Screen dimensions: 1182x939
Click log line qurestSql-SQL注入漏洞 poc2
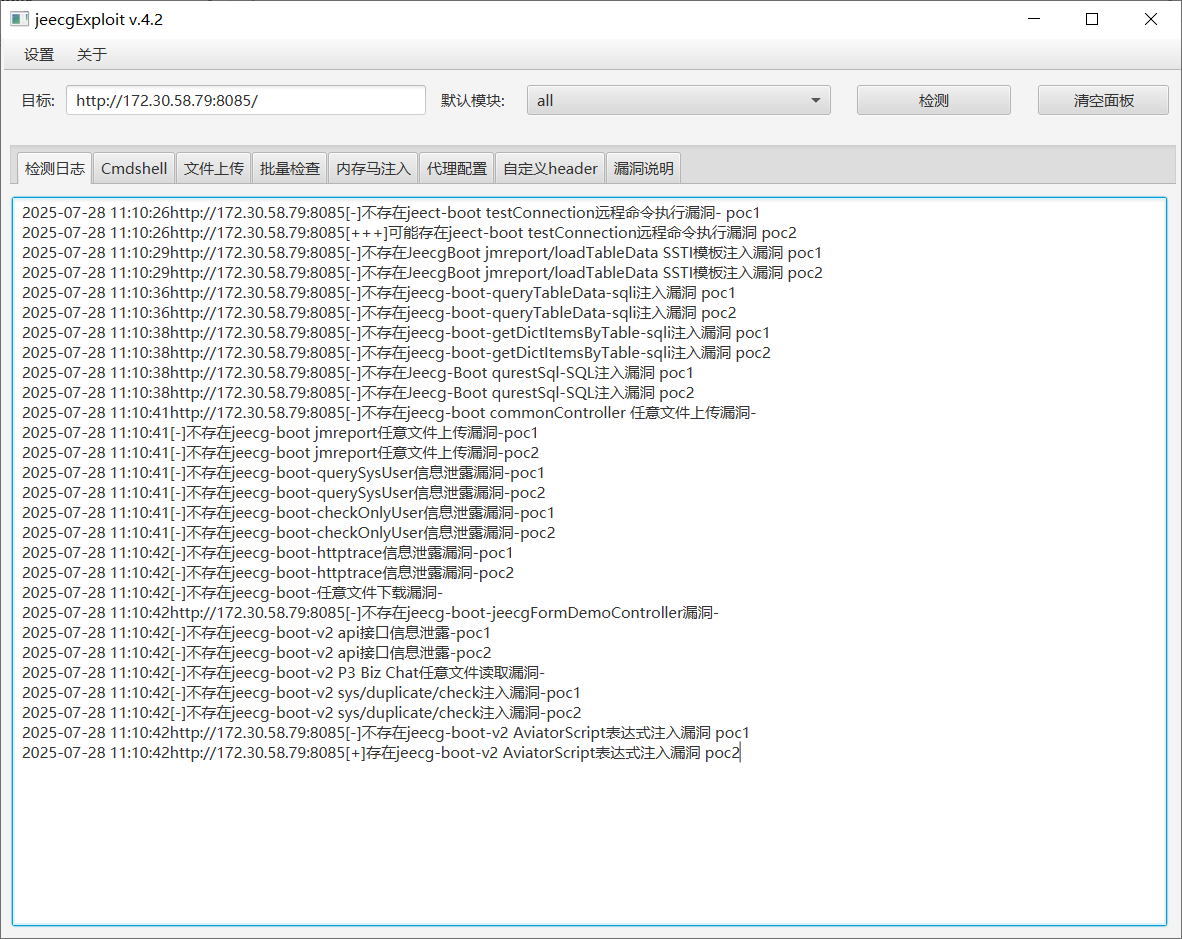tap(358, 393)
